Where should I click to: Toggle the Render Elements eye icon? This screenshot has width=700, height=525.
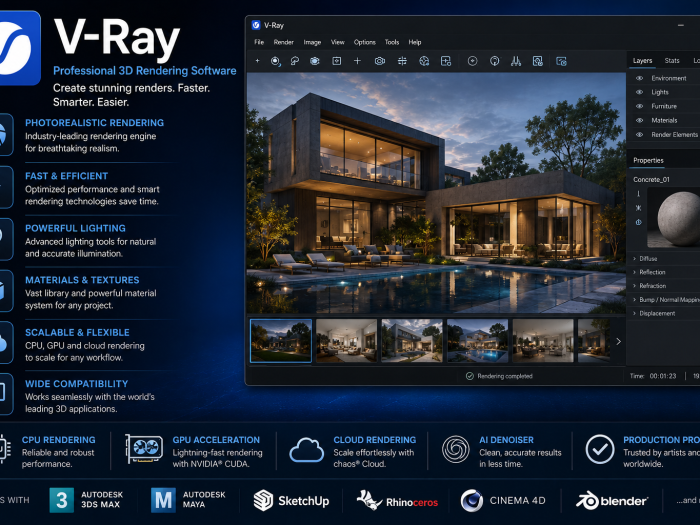tap(639, 134)
